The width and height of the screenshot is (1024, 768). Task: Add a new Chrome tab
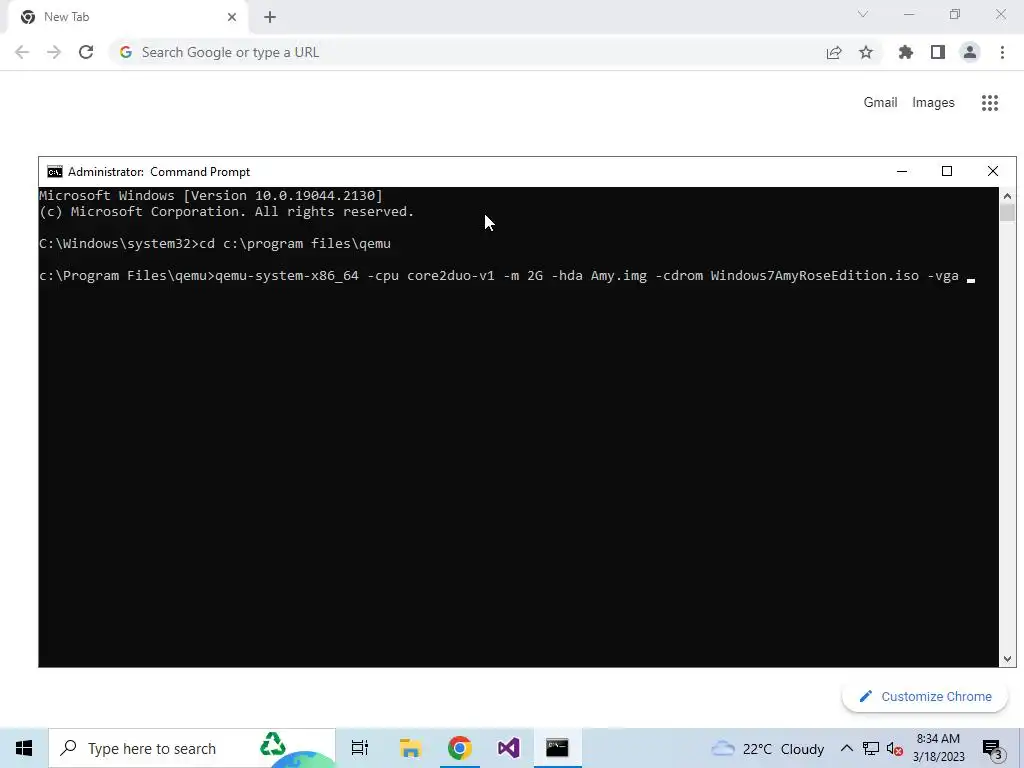(x=270, y=17)
